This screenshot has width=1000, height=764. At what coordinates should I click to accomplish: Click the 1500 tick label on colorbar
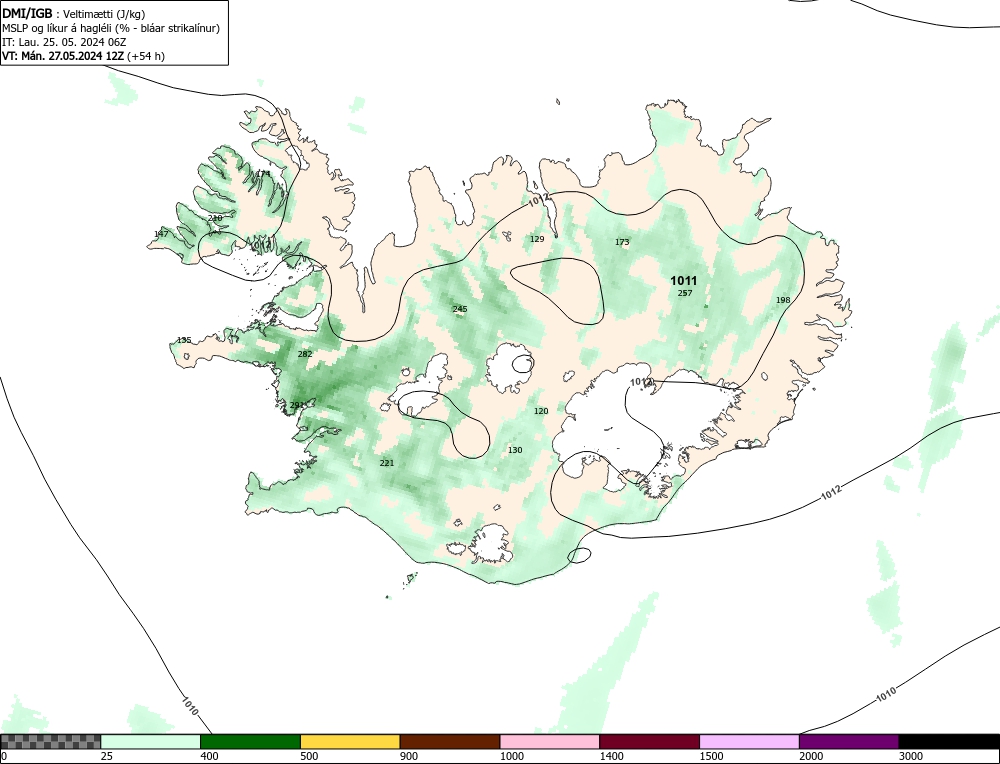click(712, 756)
